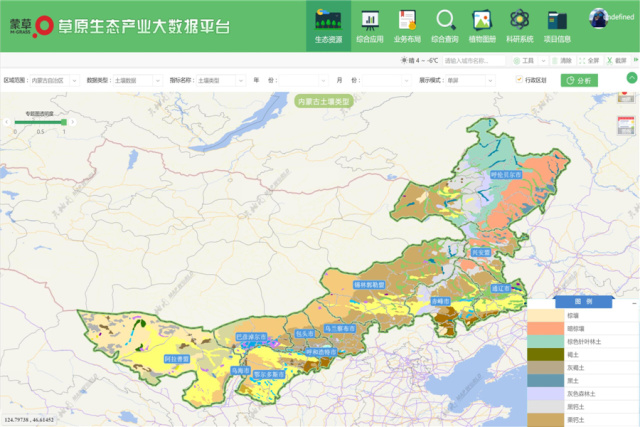The image size is (640, 427).
Task: Open the 项目信息 icon
Action: pos(557,19)
